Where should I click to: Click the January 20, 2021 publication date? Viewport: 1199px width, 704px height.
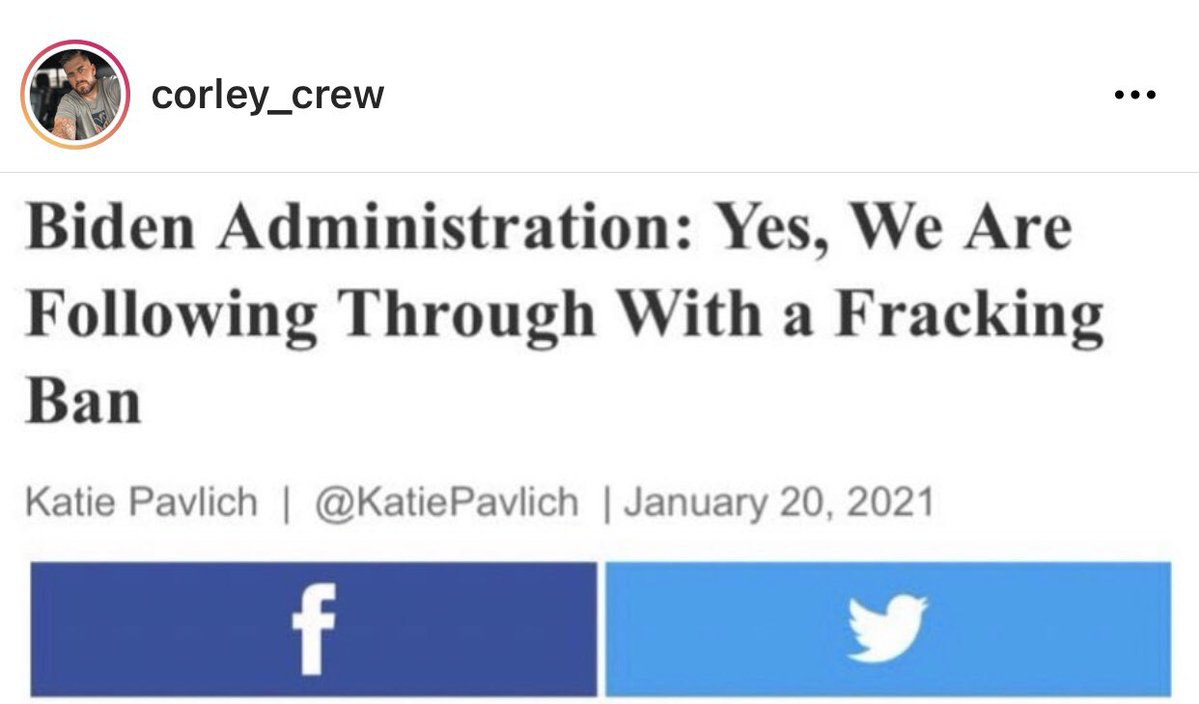point(778,502)
